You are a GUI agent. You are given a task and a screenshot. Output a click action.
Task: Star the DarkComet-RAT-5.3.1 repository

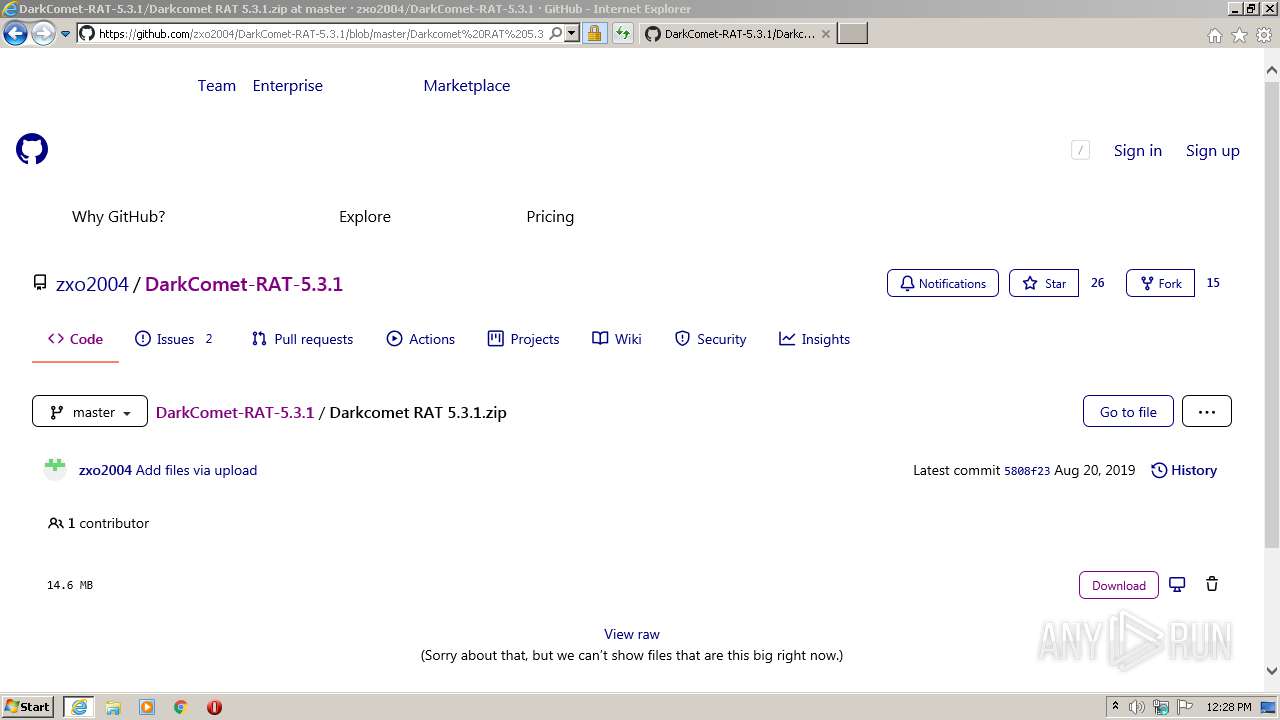pos(1044,283)
